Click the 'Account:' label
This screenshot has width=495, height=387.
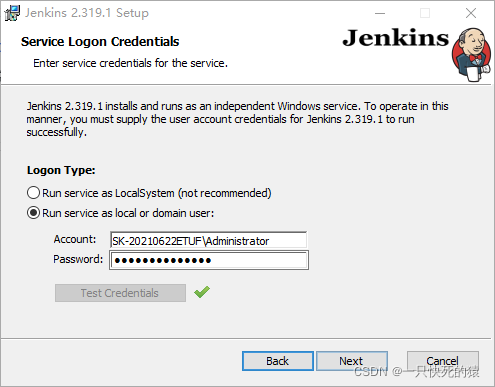tap(75, 239)
